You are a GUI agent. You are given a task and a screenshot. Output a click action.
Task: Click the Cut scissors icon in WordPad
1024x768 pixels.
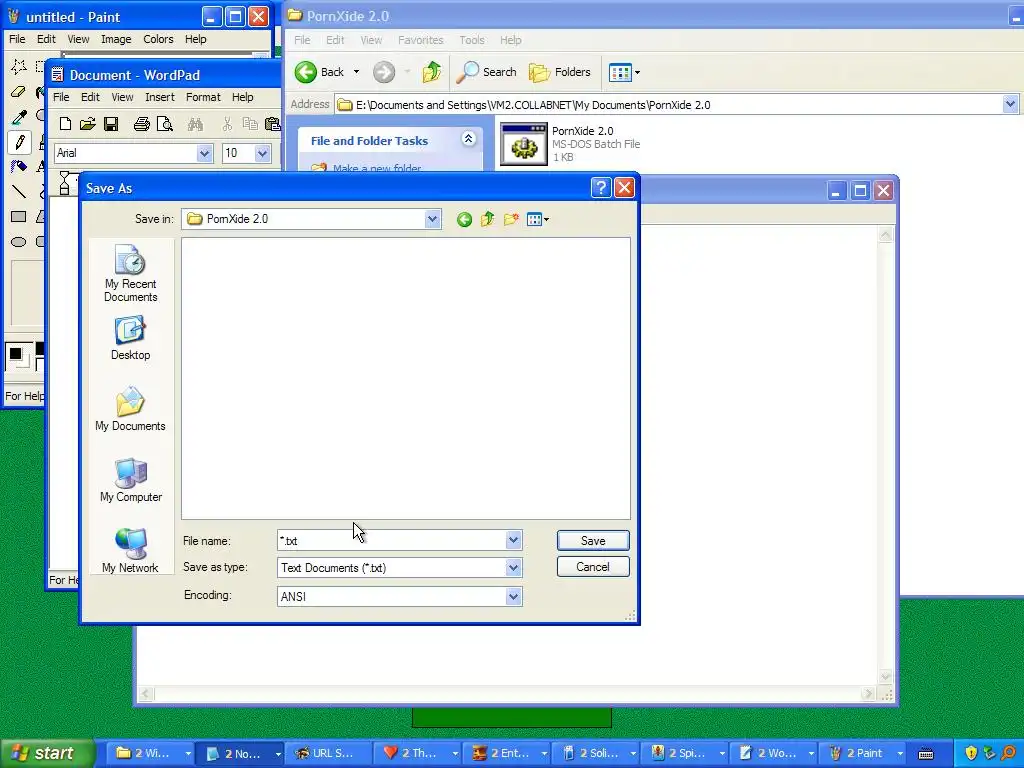[227, 123]
